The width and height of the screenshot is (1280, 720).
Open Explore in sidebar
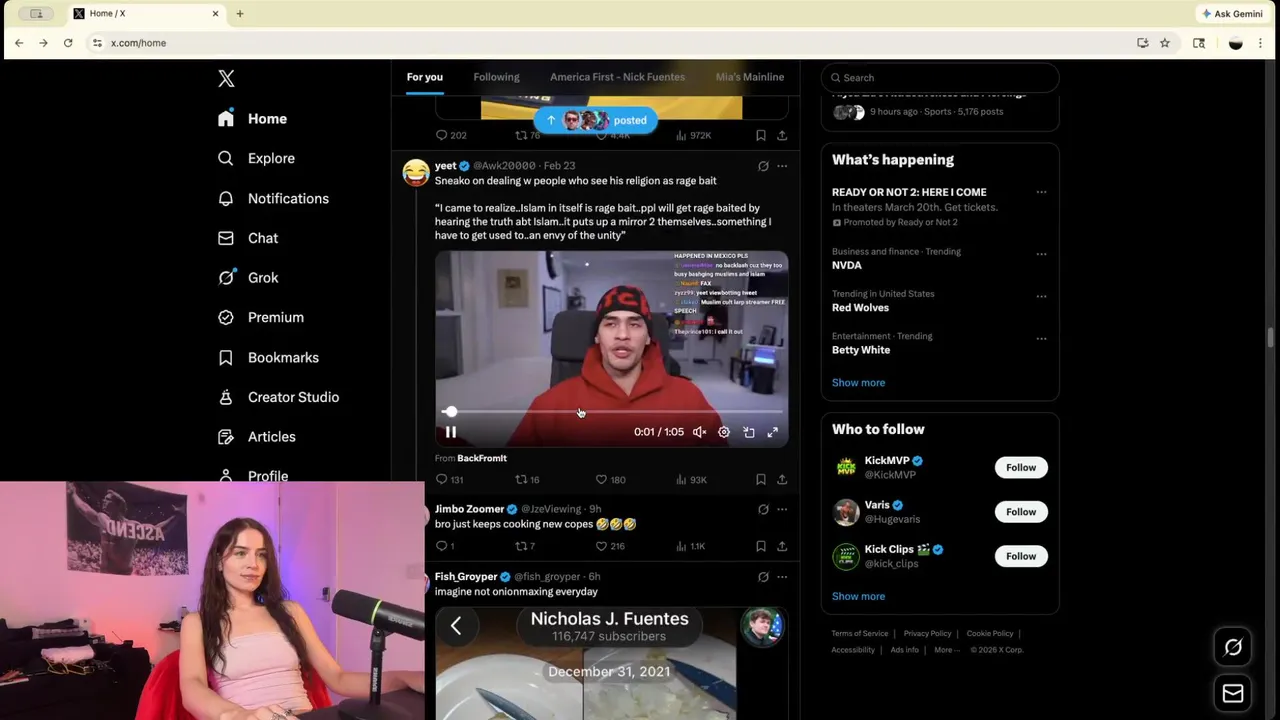pos(257,158)
